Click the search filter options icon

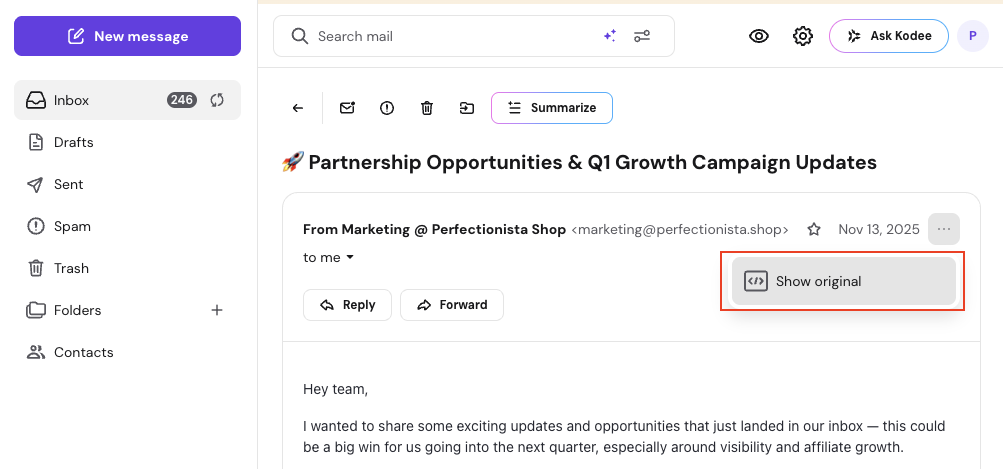(x=642, y=36)
